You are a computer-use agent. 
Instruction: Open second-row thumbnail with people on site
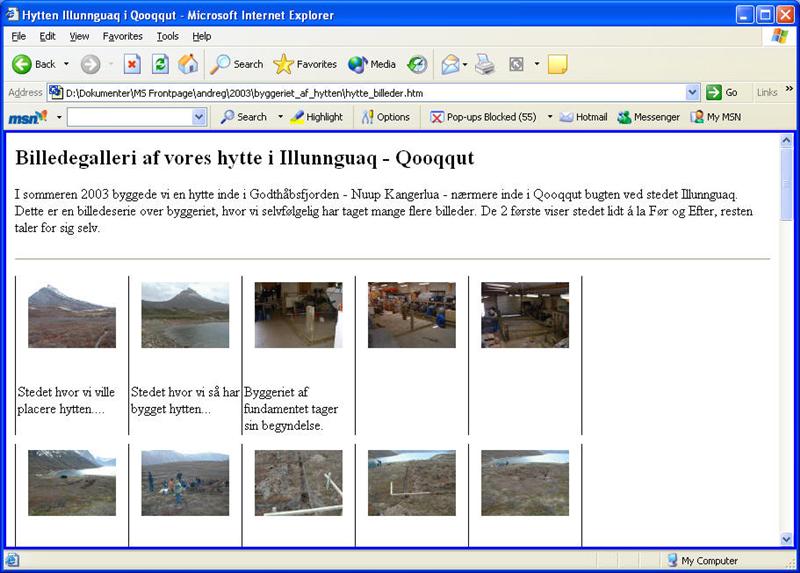tap(185, 483)
